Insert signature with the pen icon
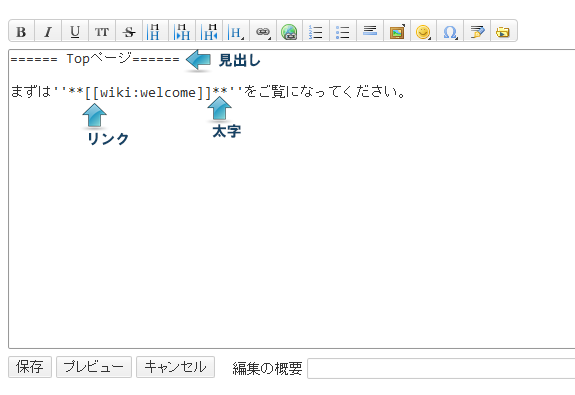 tap(477, 32)
